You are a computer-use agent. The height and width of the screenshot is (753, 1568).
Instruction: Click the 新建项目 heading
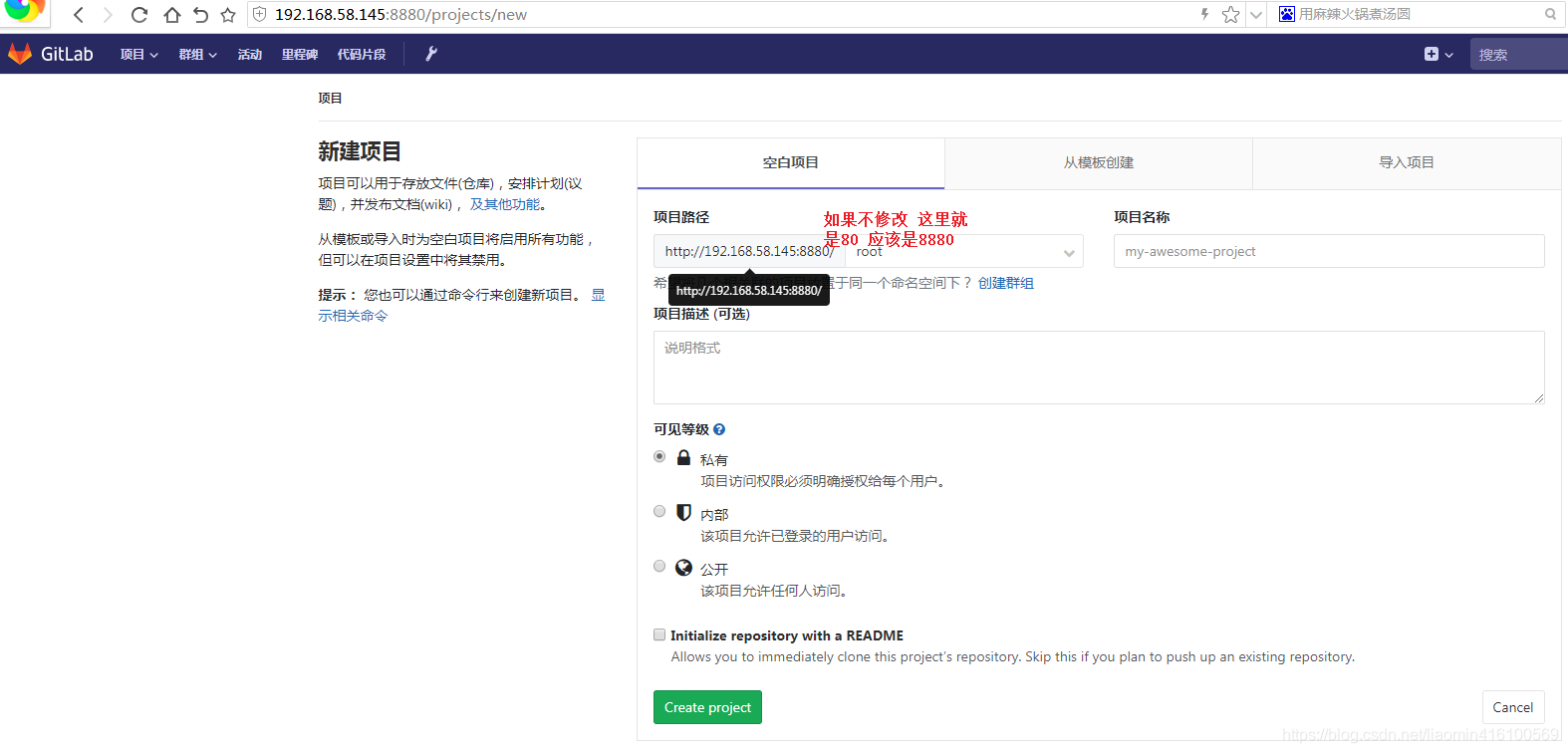(360, 151)
